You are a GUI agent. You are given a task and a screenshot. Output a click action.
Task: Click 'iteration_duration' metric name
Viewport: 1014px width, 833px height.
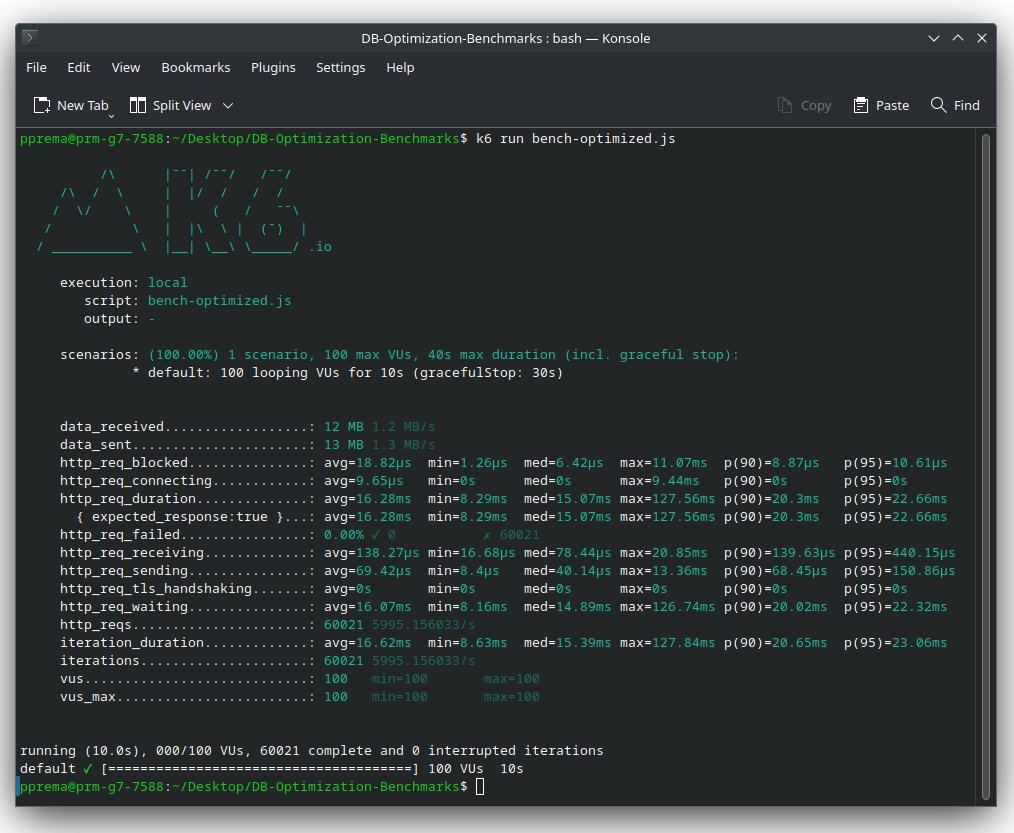click(132, 643)
